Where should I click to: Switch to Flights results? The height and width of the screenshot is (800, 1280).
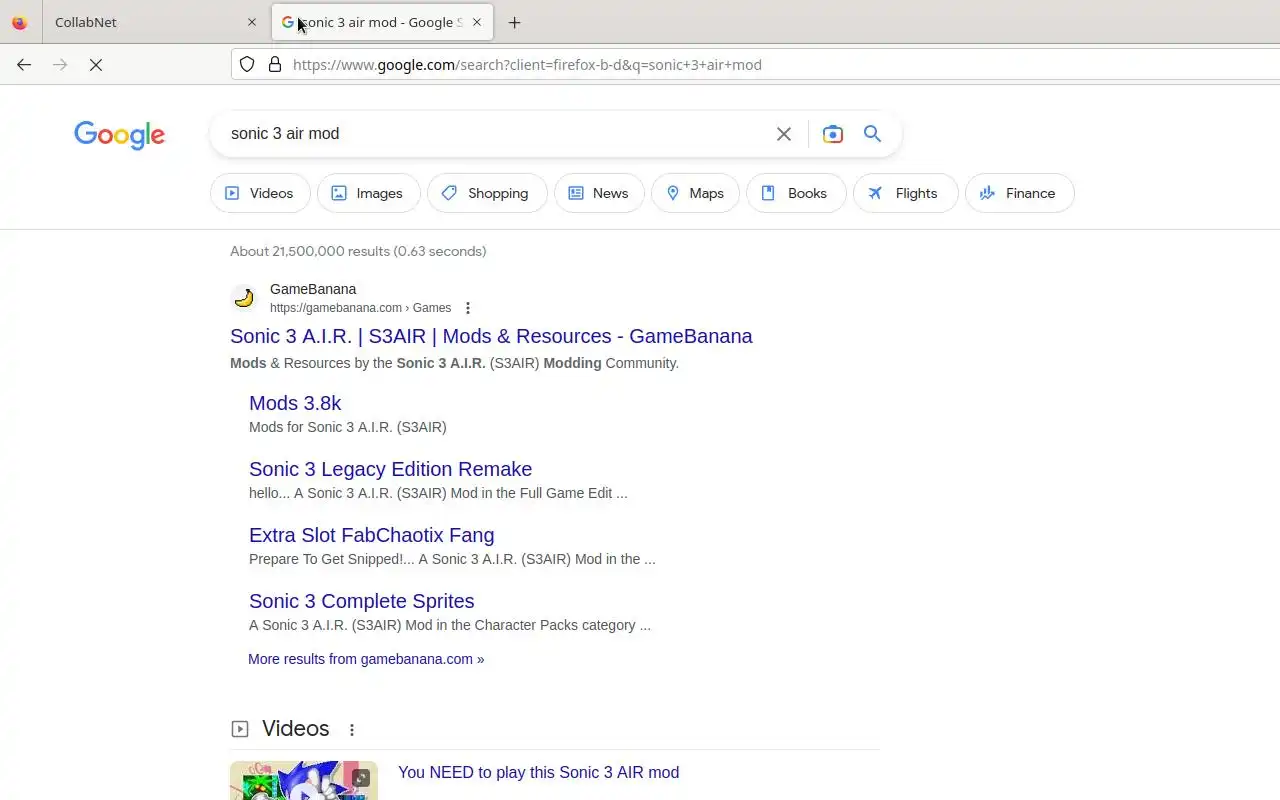coord(905,193)
